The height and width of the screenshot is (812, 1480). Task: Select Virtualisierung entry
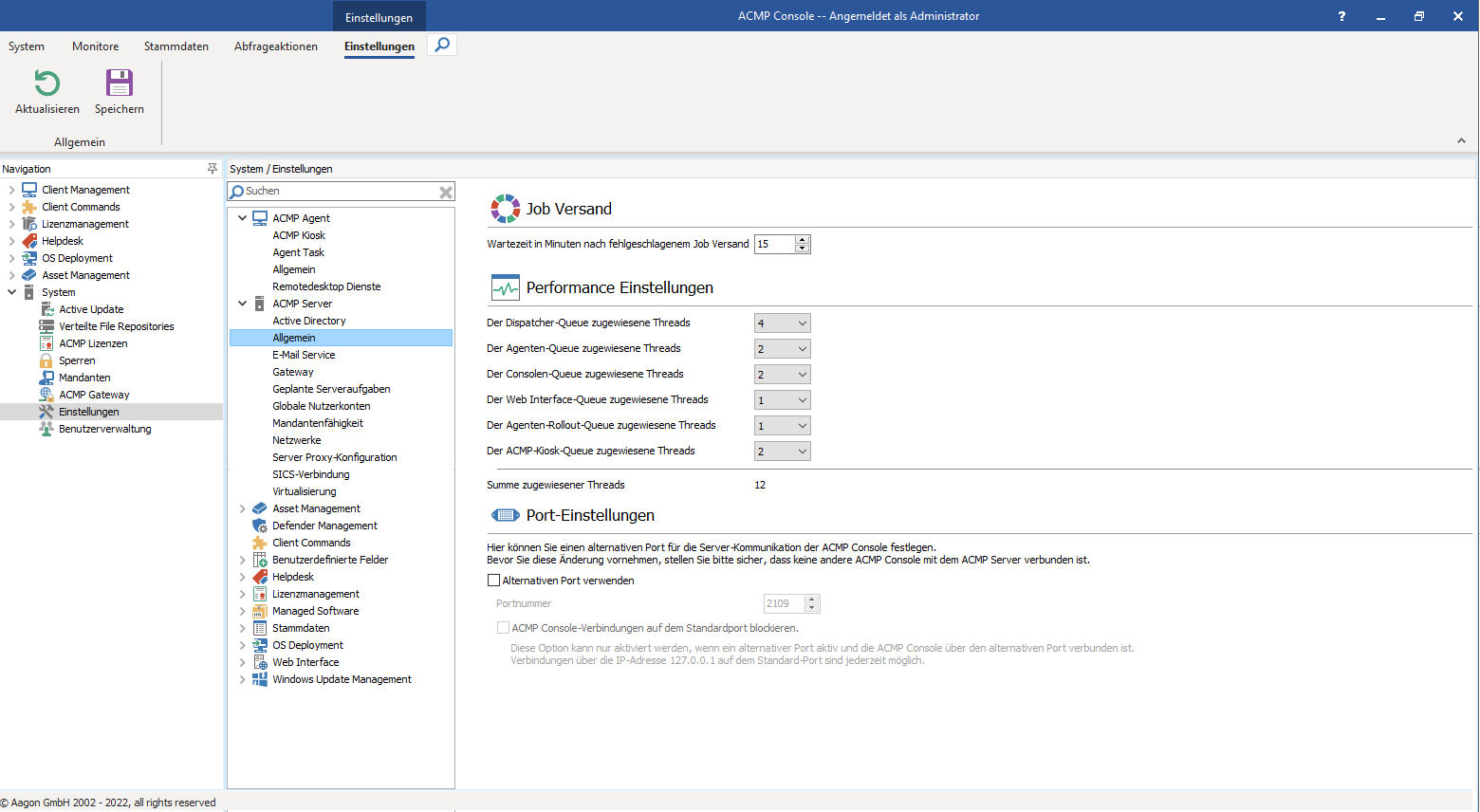coord(305,491)
